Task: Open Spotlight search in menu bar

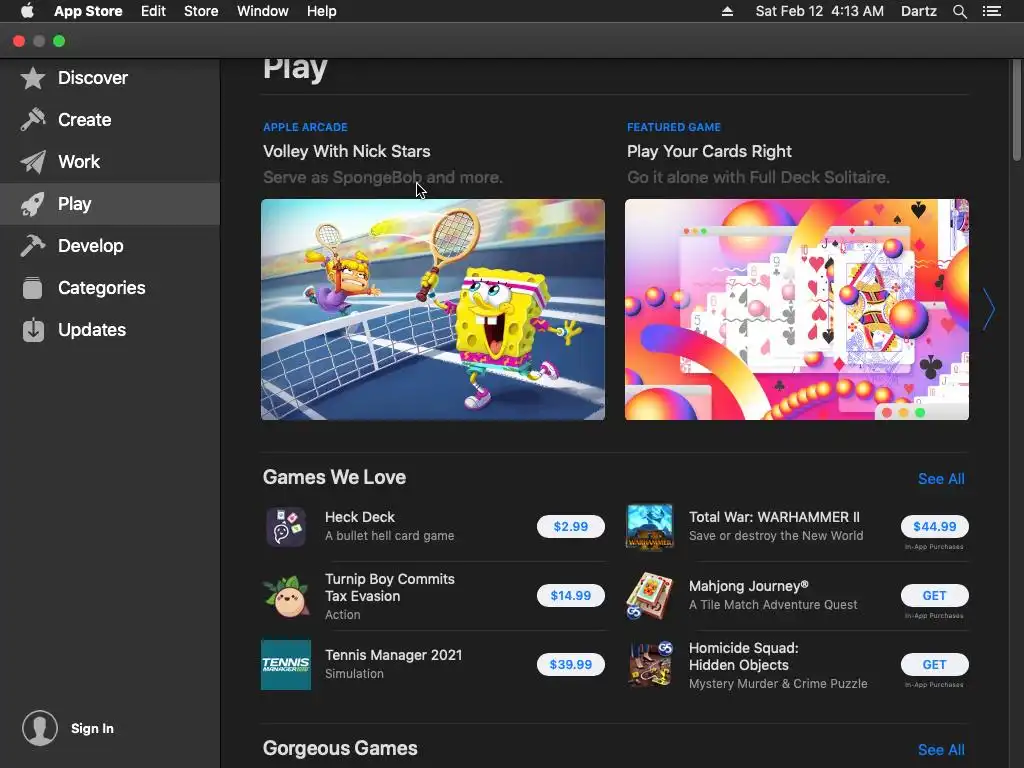Action: 960,11
